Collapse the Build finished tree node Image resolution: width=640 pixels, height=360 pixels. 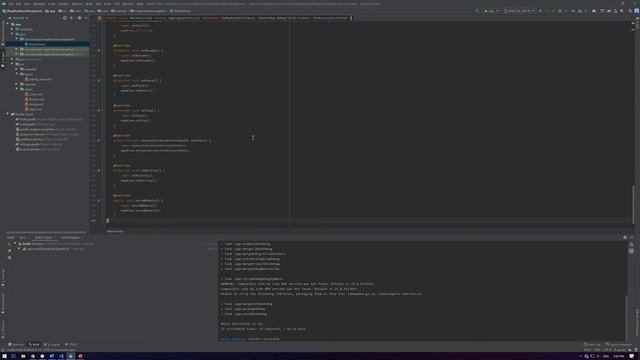(x=15, y=244)
